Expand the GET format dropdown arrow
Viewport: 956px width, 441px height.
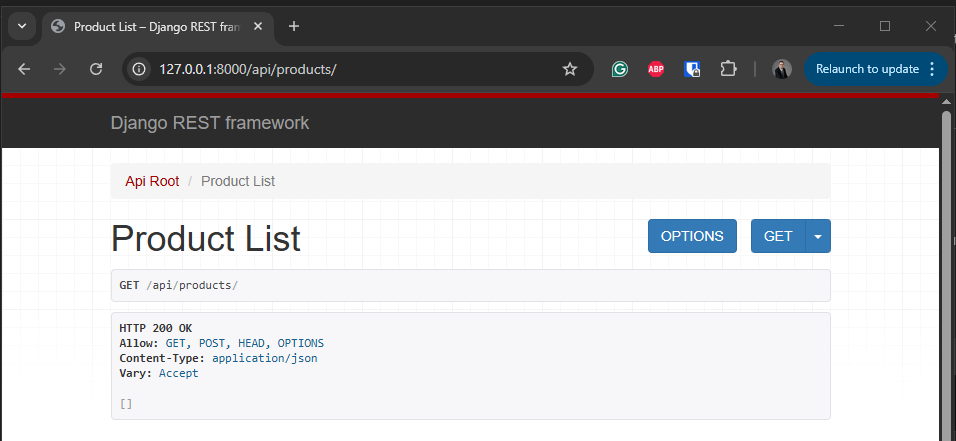click(x=818, y=236)
